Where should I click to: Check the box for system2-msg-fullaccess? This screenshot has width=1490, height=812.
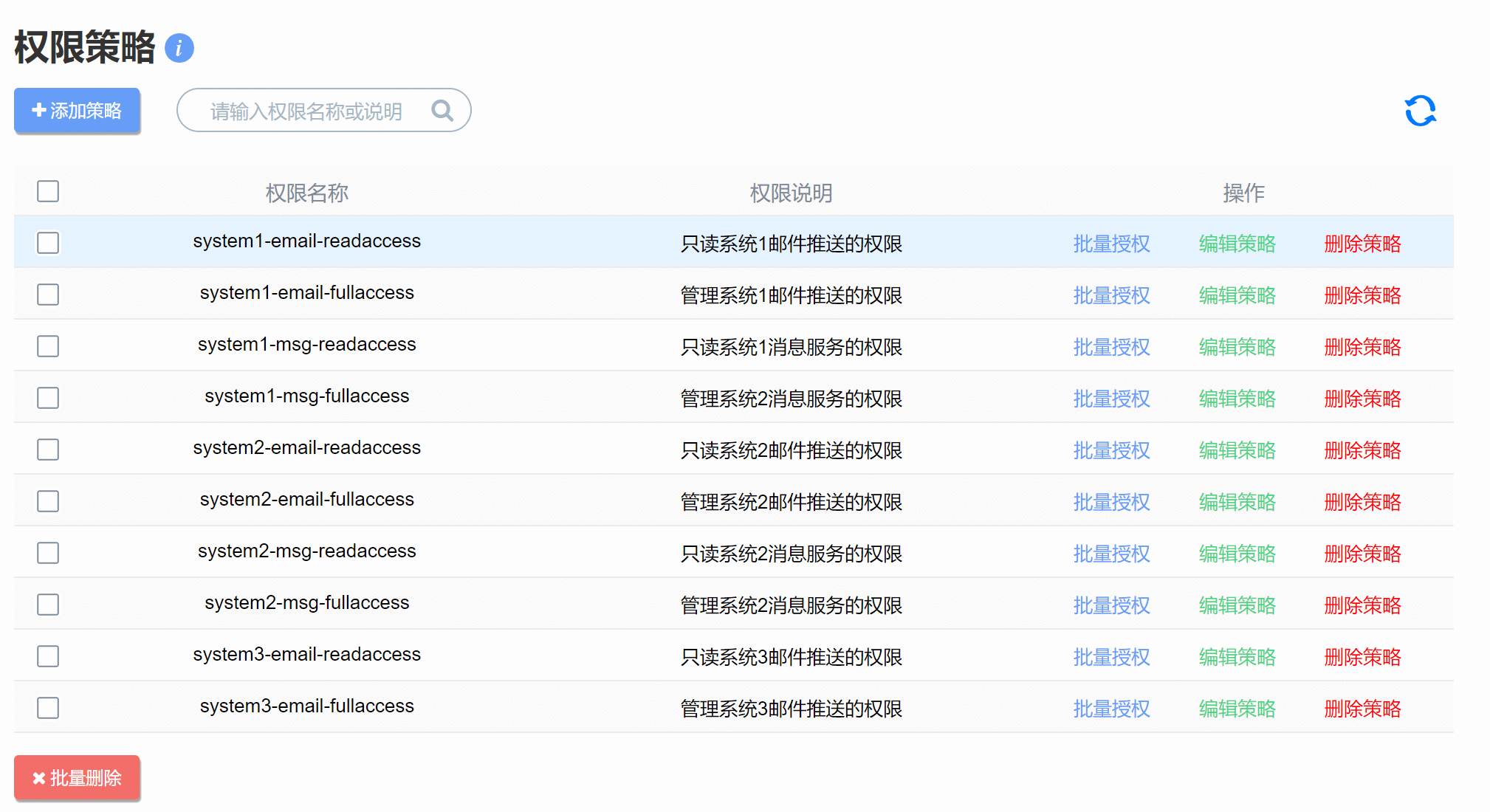(x=48, y=605)
